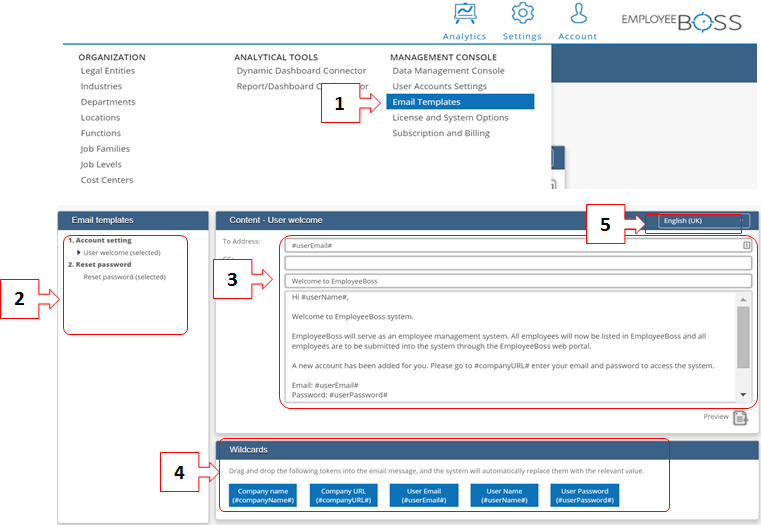
Task: Open License and System Options
Action: pos(450,117)
